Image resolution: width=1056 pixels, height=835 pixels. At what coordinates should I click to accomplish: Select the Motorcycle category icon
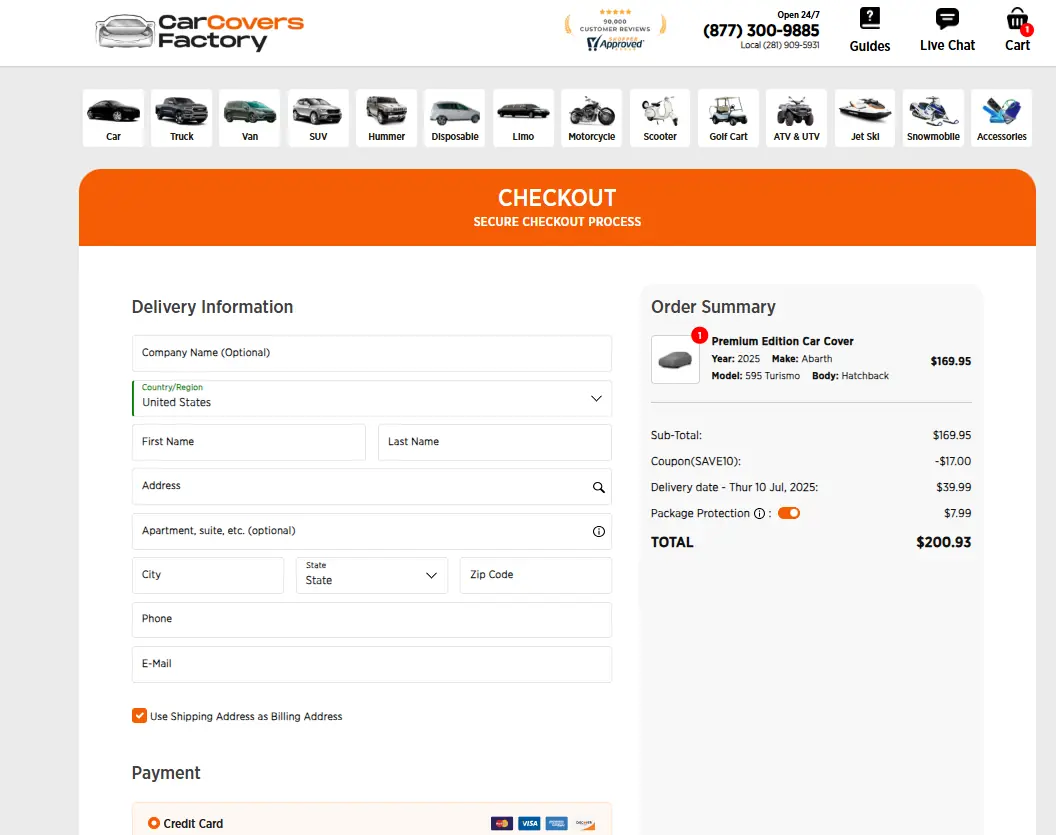pyautogui.click(x=591, y=118)
